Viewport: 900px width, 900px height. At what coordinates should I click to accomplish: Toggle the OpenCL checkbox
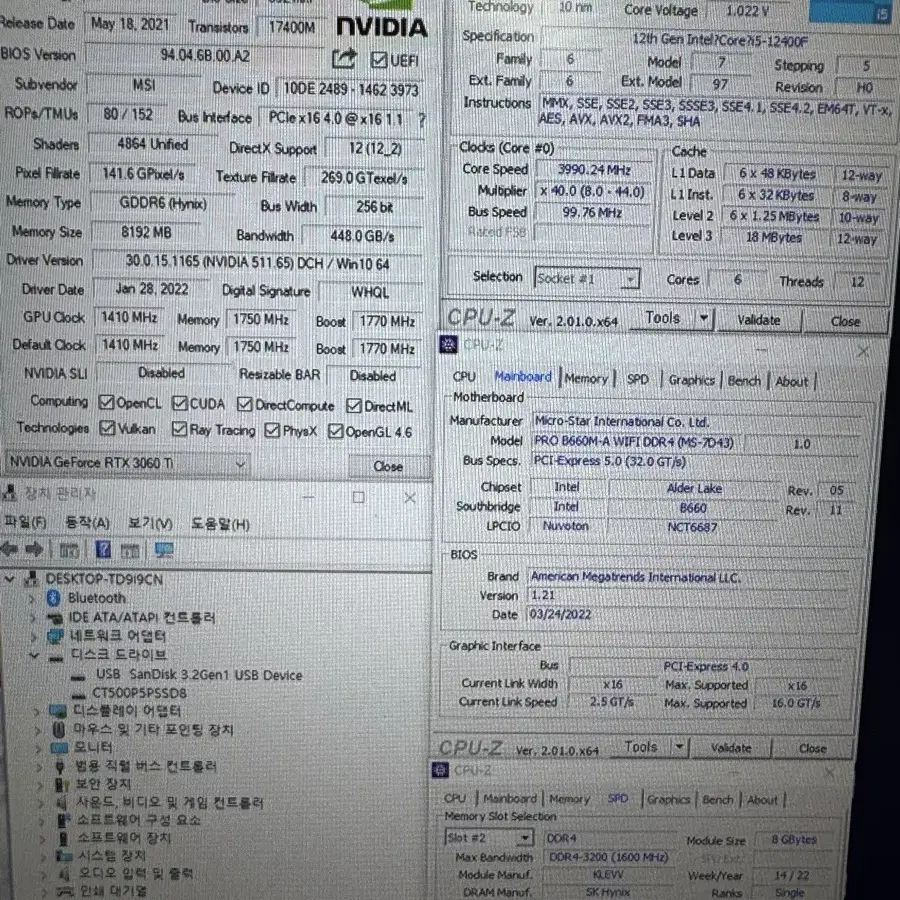[106, 402]
